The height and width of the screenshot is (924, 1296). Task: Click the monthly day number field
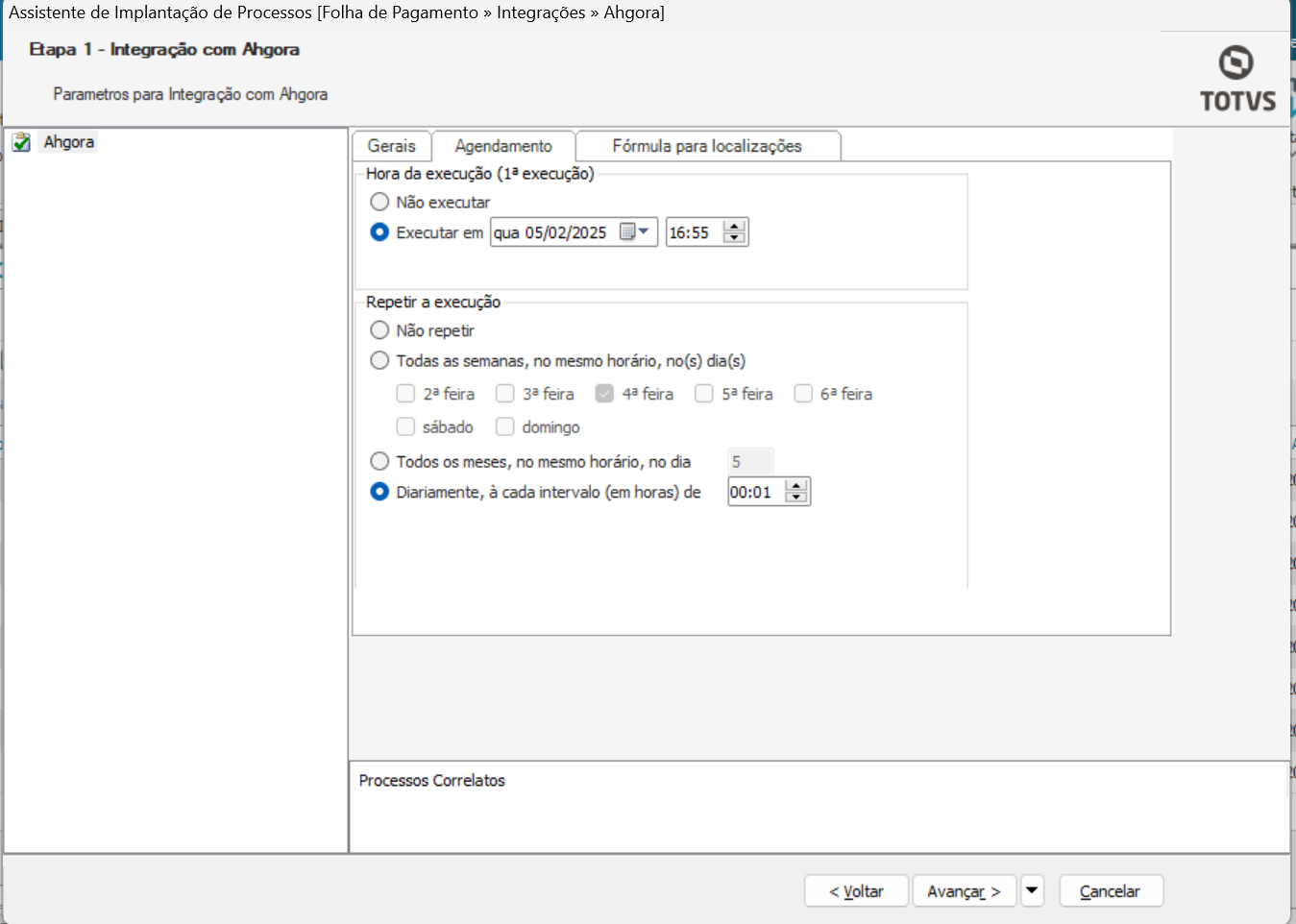tap(750, 462)
